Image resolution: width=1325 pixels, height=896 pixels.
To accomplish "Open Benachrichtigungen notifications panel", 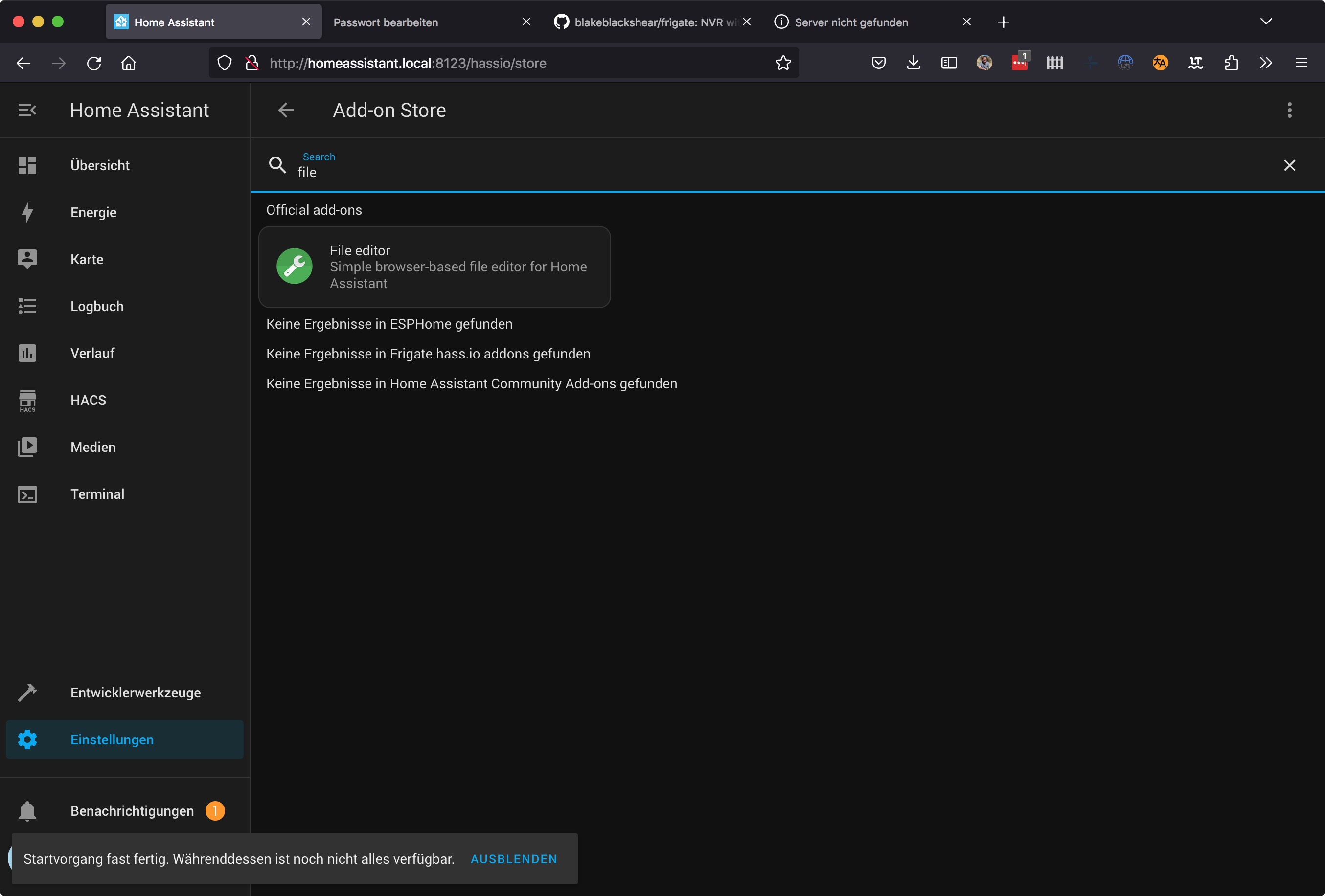I will [x=132, y=810].
